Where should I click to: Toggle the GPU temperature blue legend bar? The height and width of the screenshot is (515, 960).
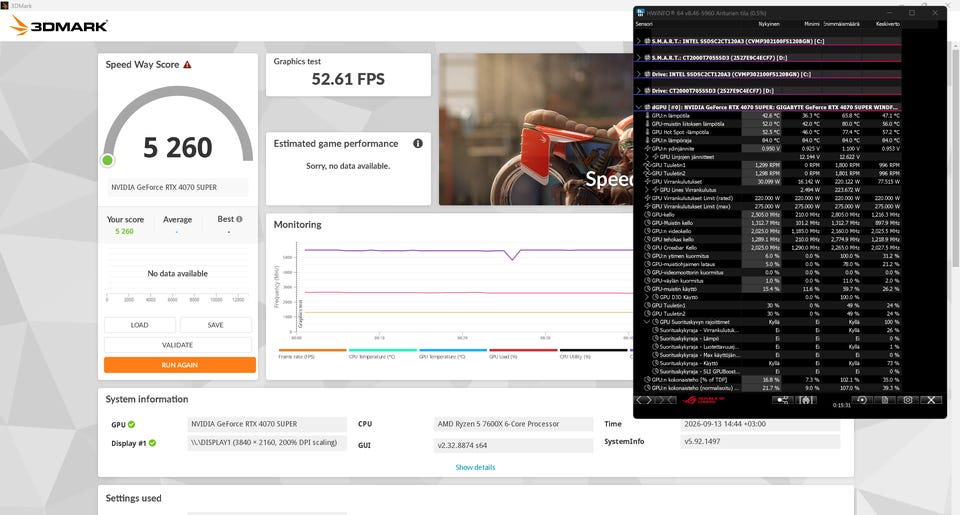[x=453, y=350]
